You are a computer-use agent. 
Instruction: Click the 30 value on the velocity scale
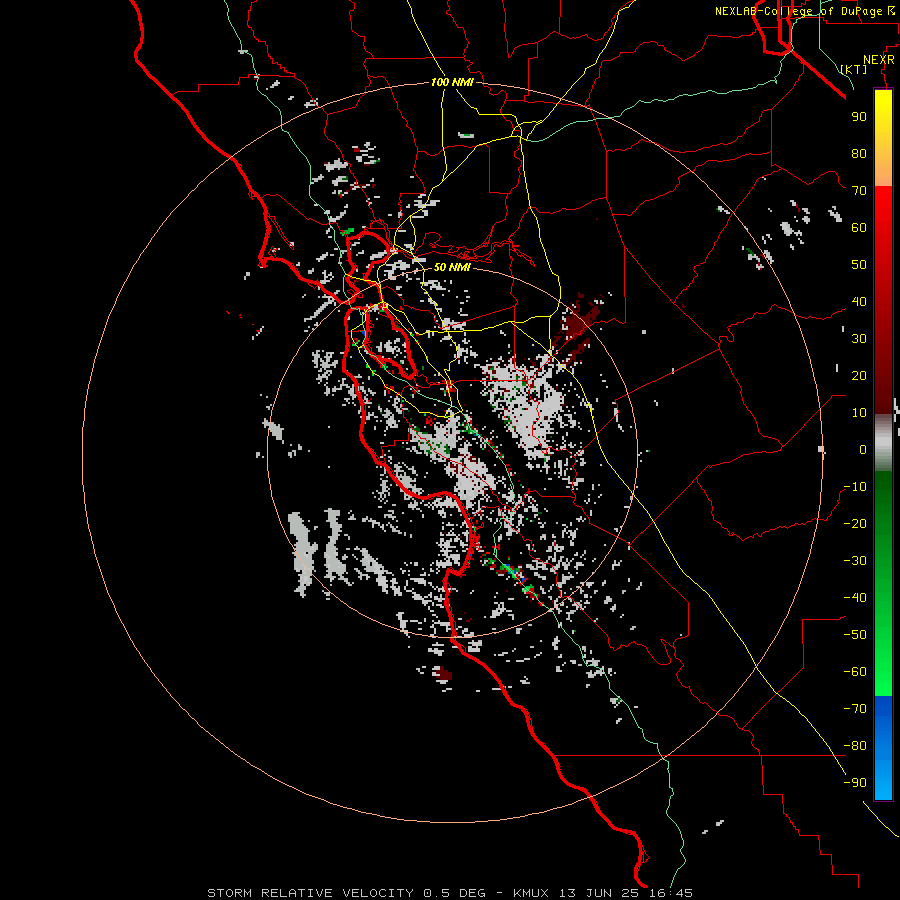pos(859,339)
